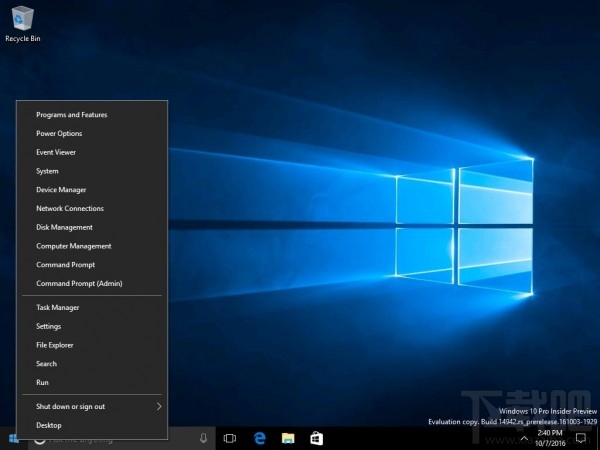
Task: Click the Cortana microphone icon
Action: tap(204, 438)
